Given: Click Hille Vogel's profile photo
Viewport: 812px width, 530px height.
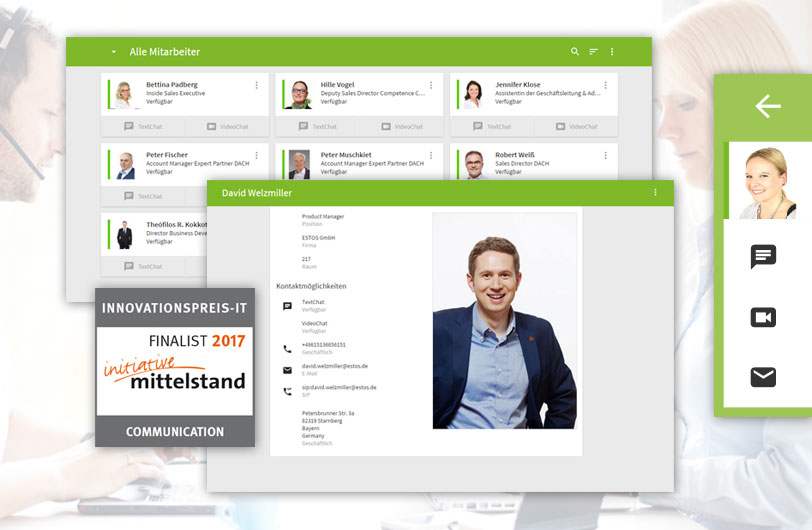Looking at the screenshot, I should click(299, 94).
